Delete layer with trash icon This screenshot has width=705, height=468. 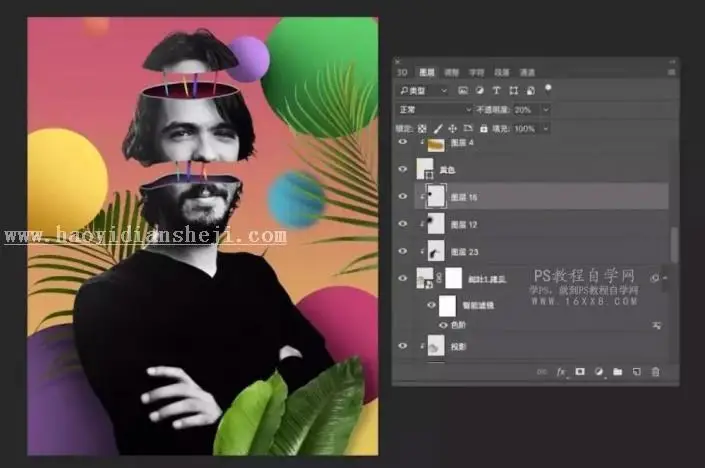[656, 372]
